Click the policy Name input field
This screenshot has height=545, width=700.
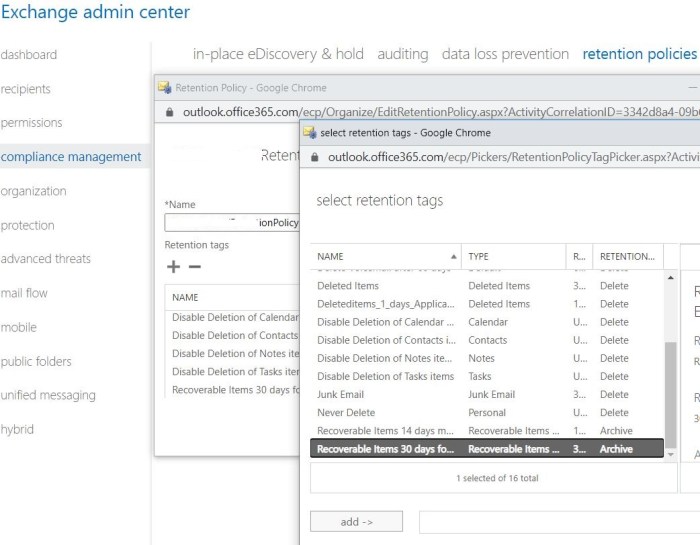[x=232, y=223]
